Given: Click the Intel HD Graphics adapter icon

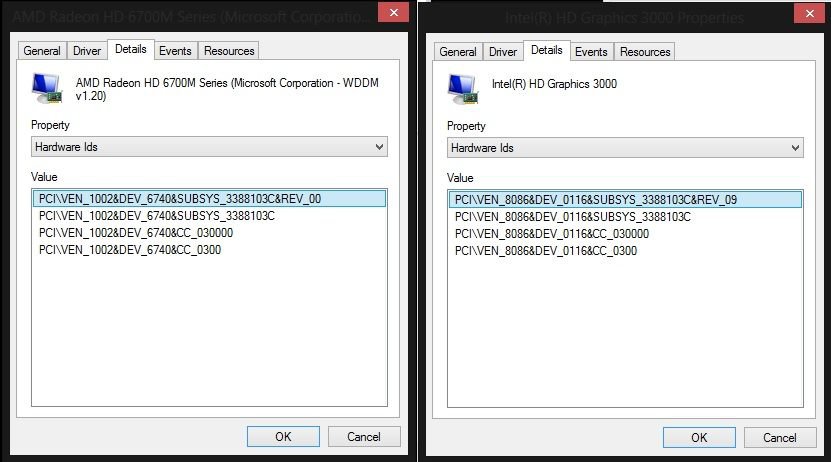Looking at the screenshot, I should click(463, 89).
